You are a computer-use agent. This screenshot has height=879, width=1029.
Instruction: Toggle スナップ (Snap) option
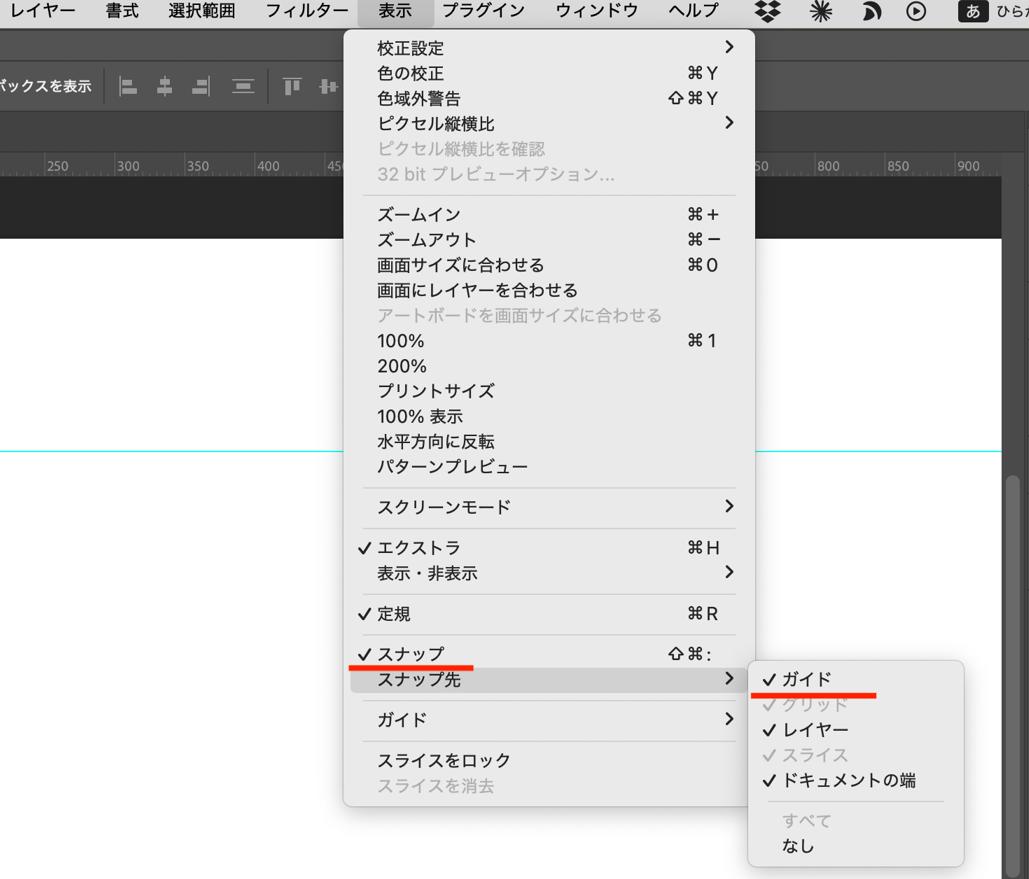tap(549, 654)
